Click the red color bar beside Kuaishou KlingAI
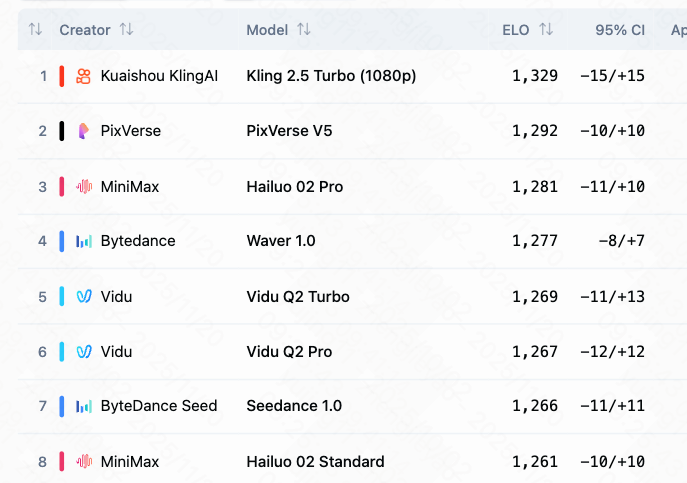 [62, 76]
